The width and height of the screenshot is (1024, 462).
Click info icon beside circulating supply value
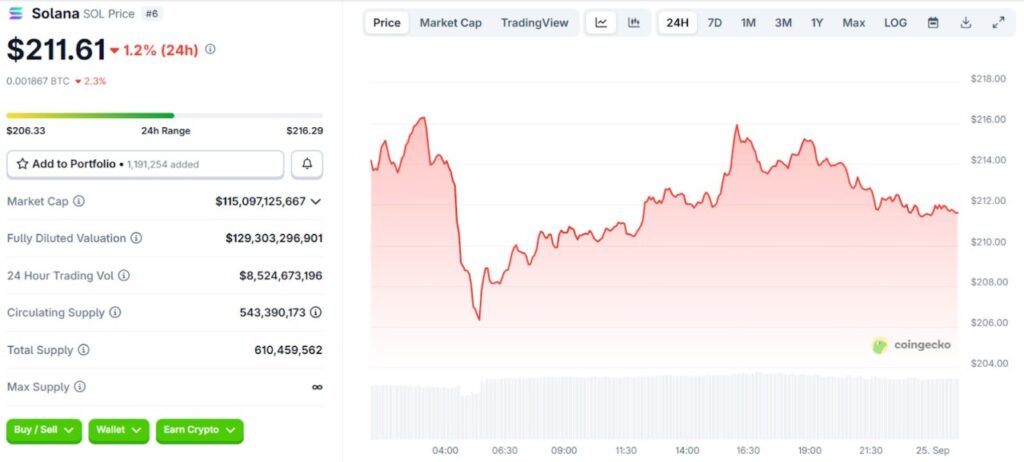click(316, 312)
